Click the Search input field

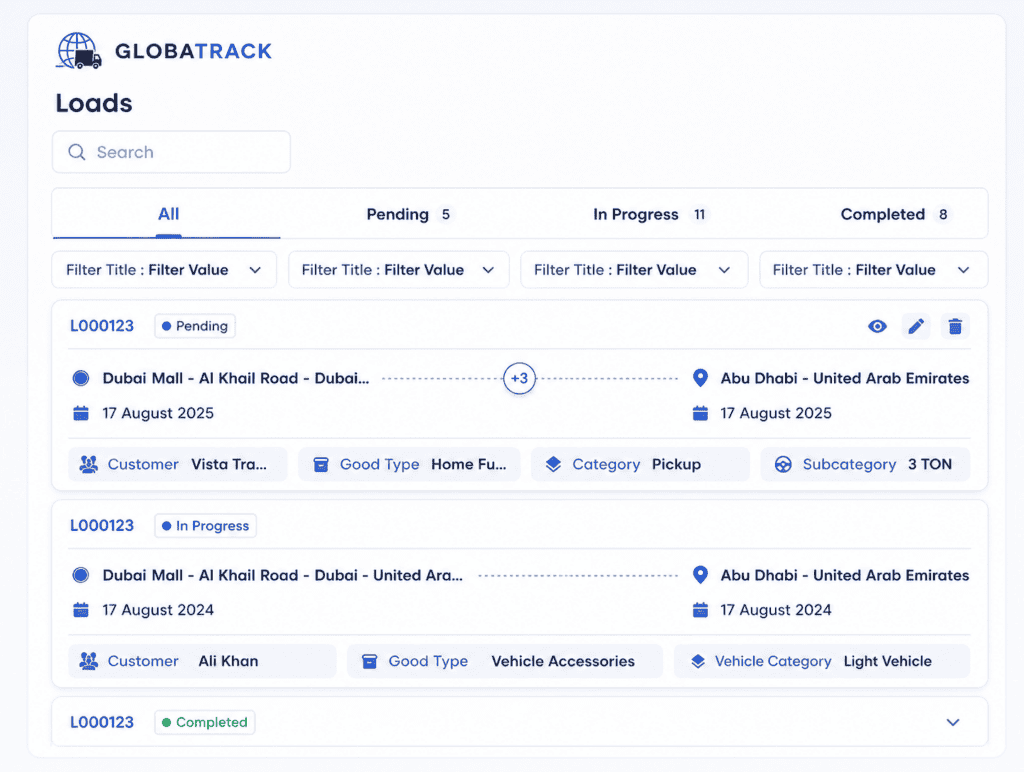(x=171, y=152)
